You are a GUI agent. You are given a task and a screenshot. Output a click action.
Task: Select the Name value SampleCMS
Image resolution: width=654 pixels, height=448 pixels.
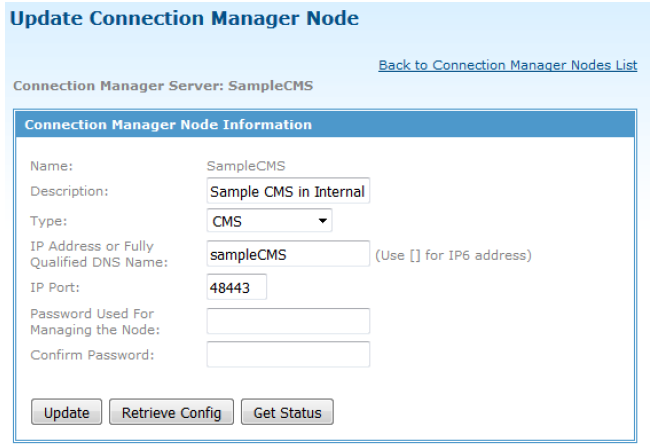(246, 166)
